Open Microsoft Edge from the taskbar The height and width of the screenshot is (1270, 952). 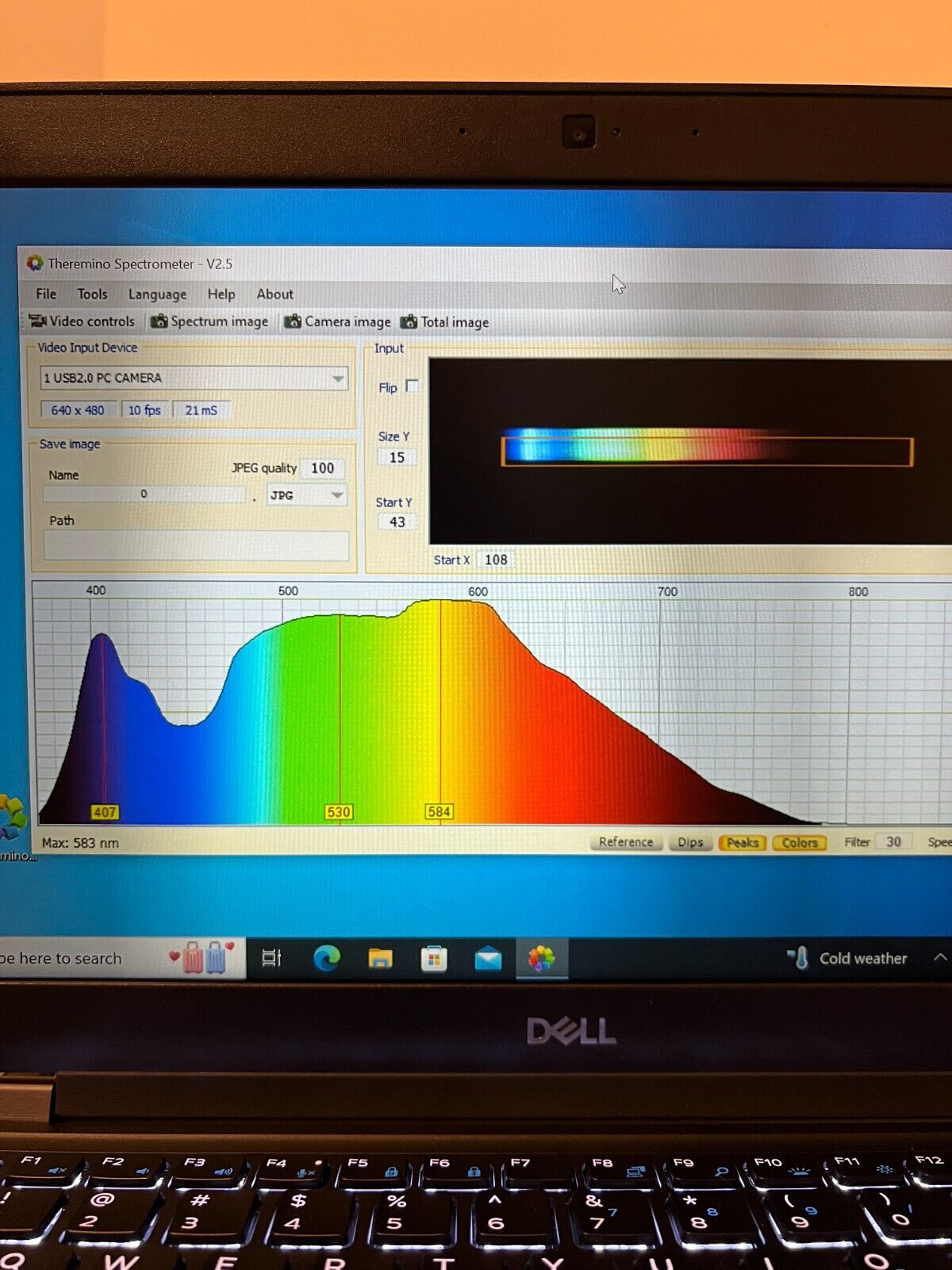pos(327,959)
